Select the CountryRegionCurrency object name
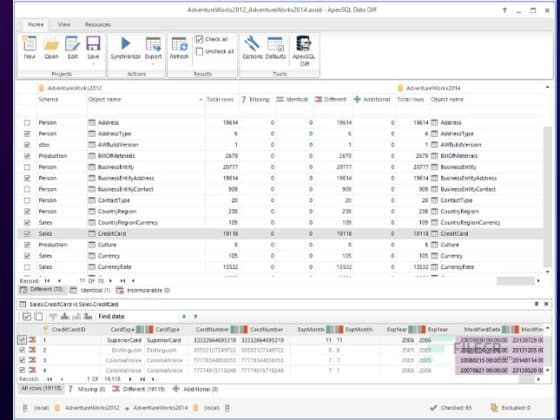The image size is (560, 420). 128,222
